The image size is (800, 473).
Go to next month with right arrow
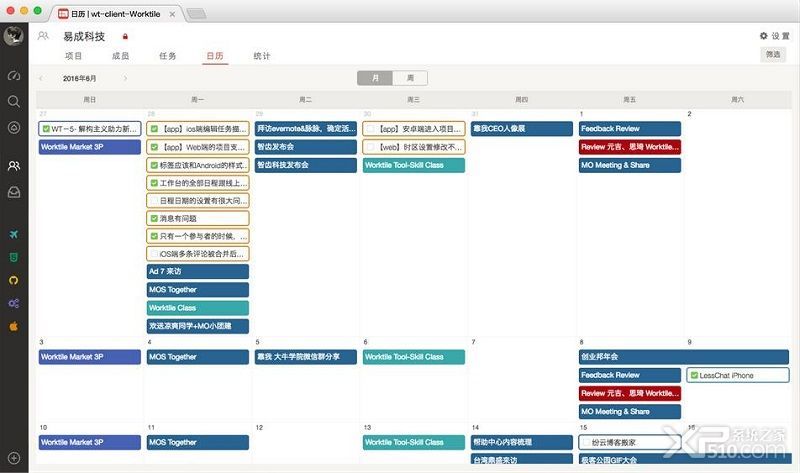126,79
